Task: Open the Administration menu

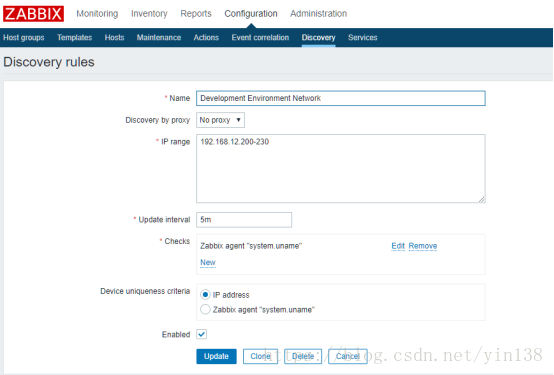Action: [318, 14]
